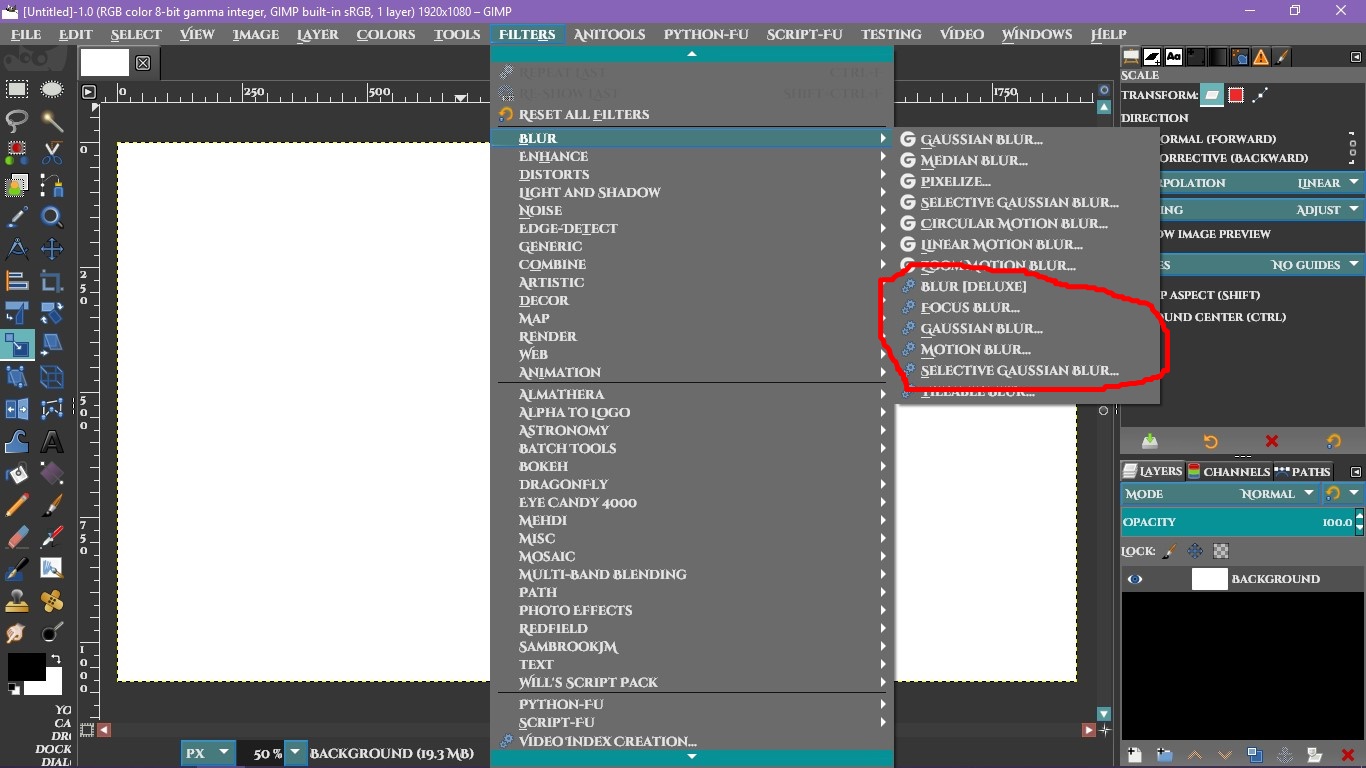
Task: Set transform target to Path
Action: (1260, 95)
